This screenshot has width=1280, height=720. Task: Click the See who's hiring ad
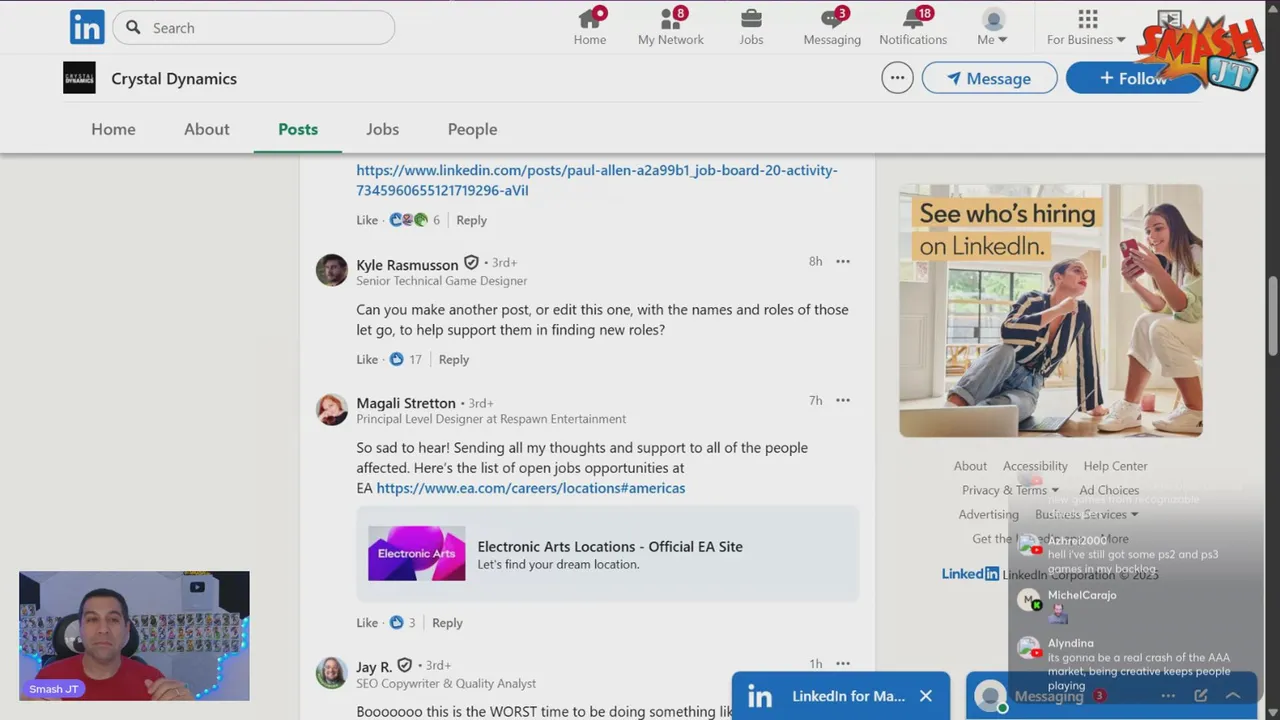coord(1050,310)
